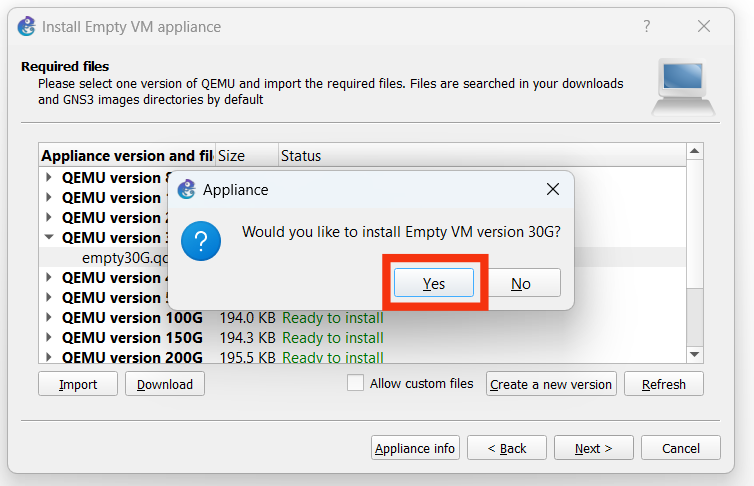The height and width of the screenshot is (486, 754).
Task: Click the help question mark in title bar
Action: 647,27
